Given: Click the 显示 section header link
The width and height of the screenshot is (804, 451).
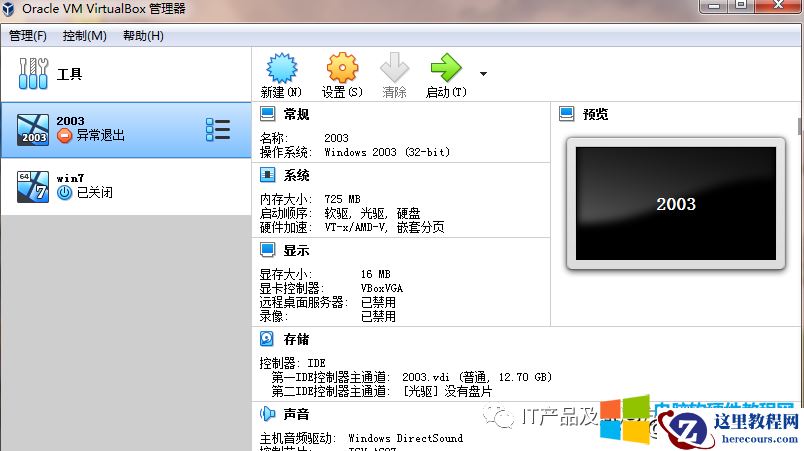Looking at the screenshot, I should tap(296, 251).
